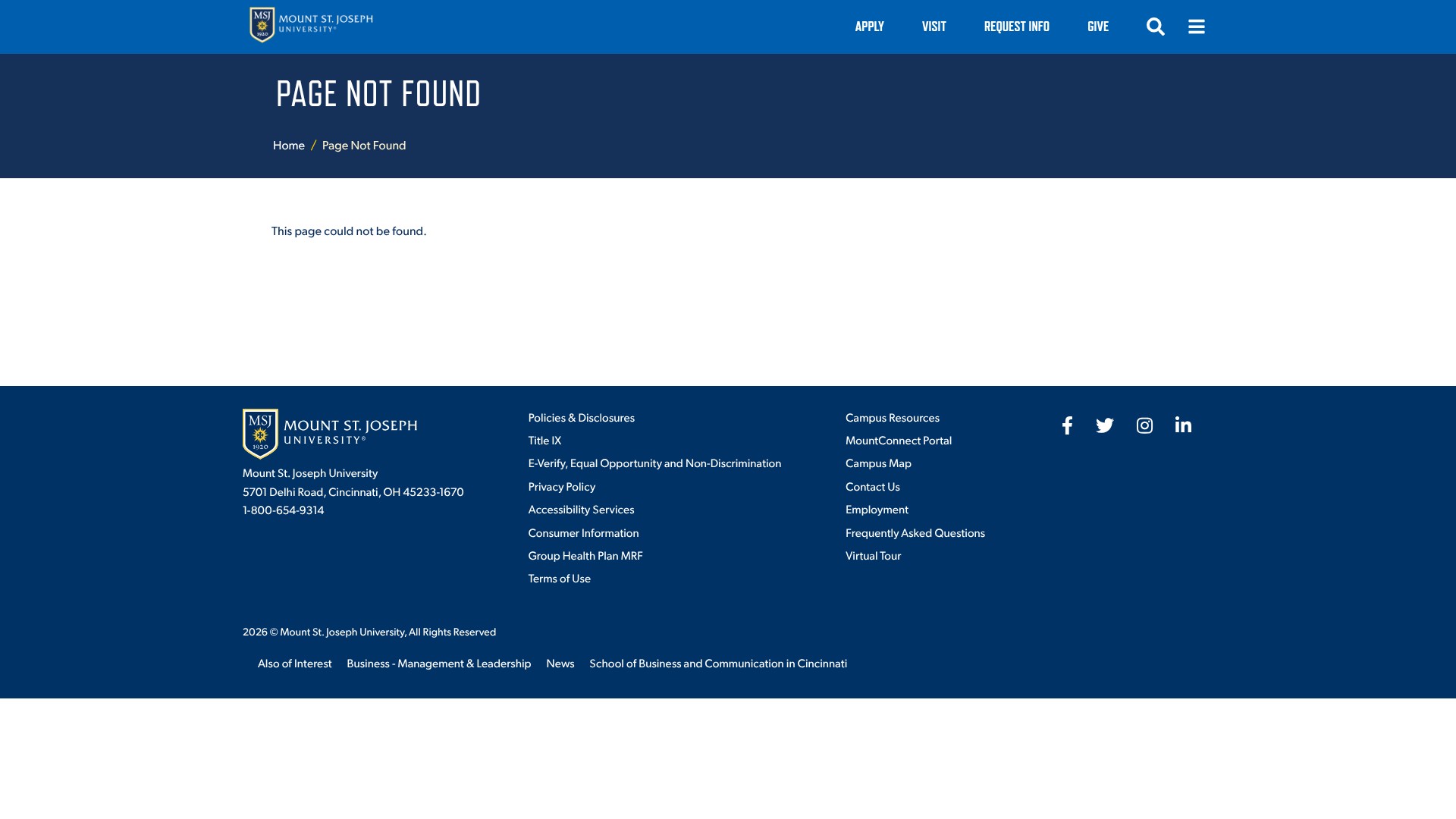The width and height of the screenshot is (1456, 819).
Task: Open Campus Resources link
Action: point(892,418)
